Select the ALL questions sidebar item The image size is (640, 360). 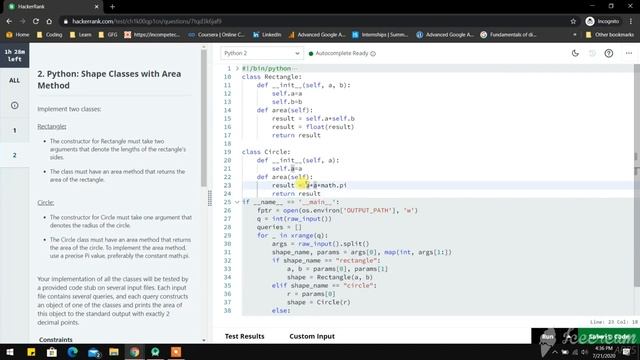14,80
